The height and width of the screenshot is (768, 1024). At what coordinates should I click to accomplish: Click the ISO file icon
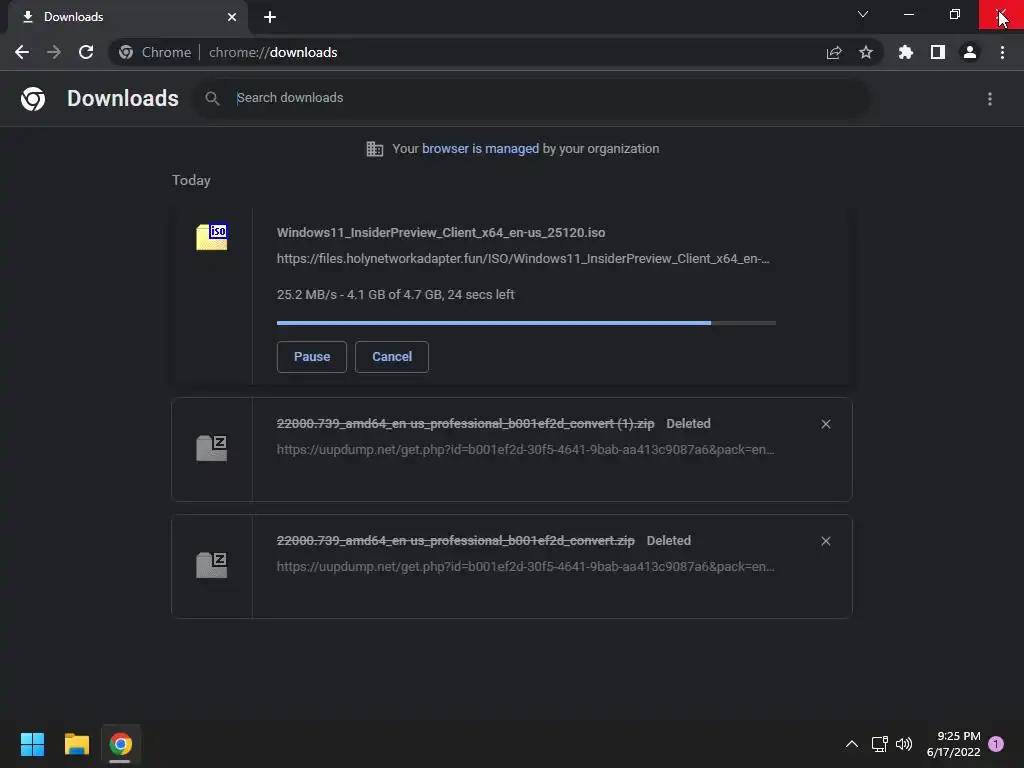212,237
